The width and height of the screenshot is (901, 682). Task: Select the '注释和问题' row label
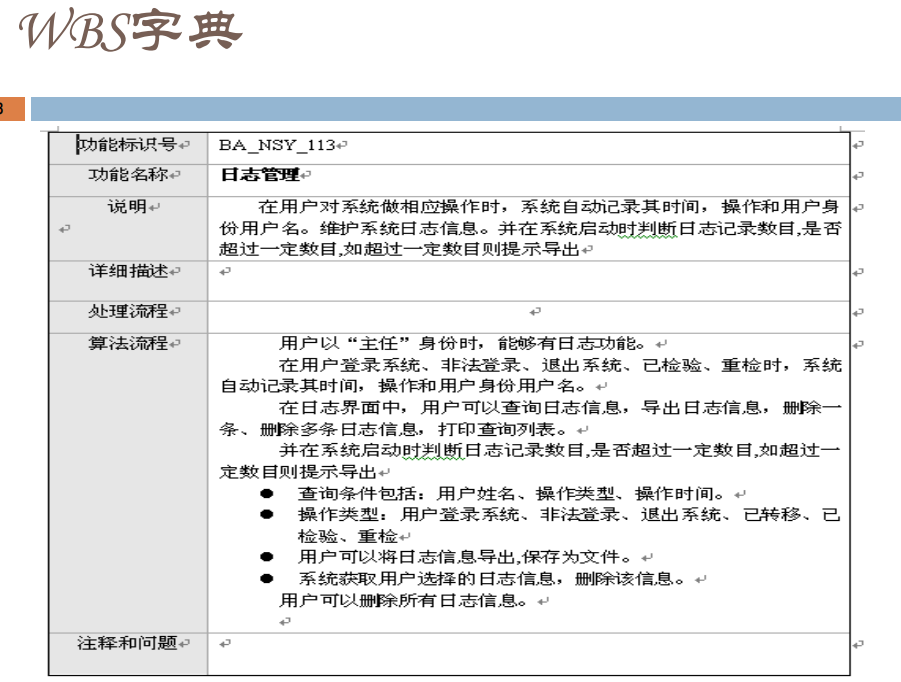click(127, 643)
